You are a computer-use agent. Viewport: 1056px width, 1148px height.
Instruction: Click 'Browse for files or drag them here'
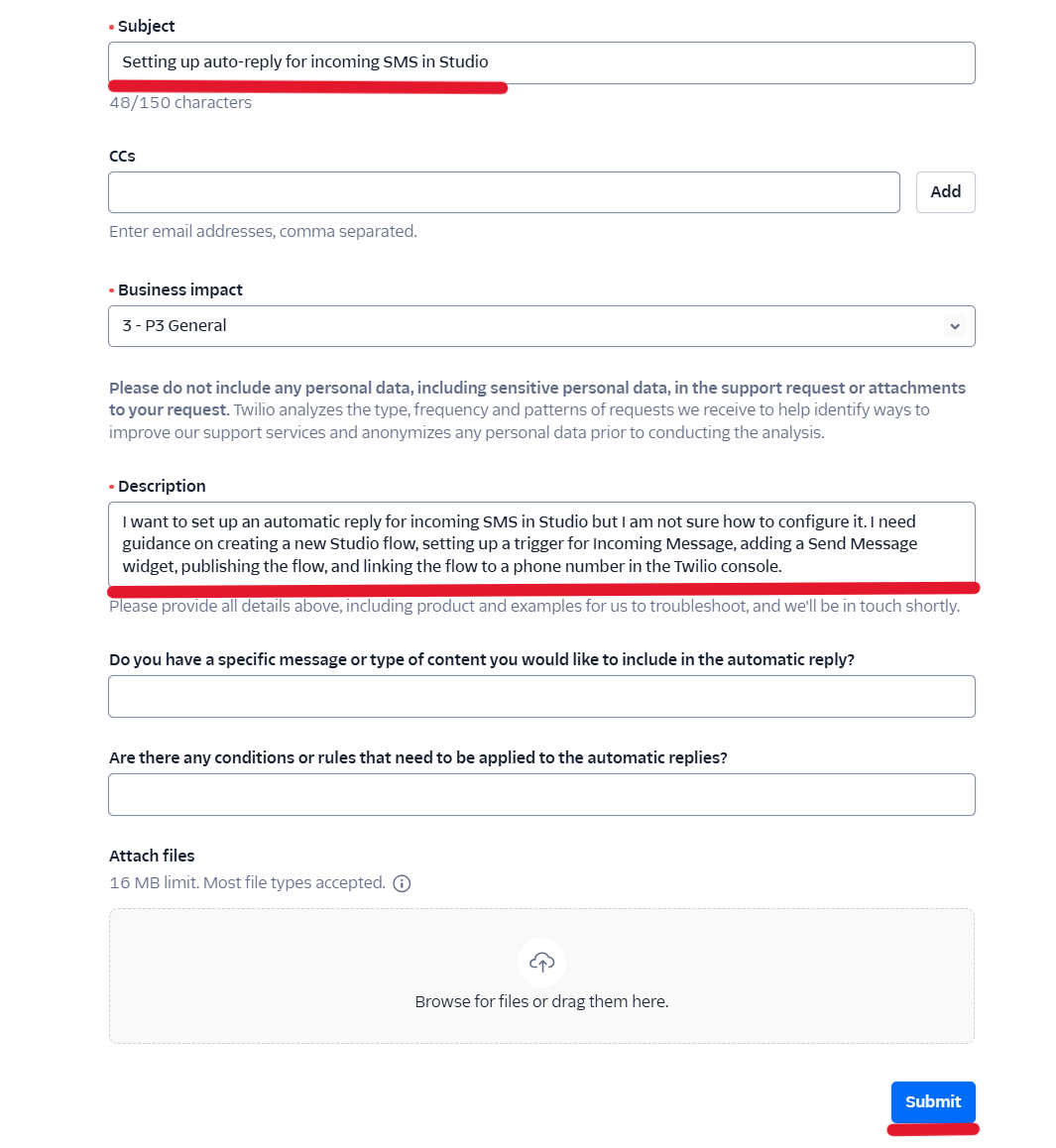(541, 1001)
